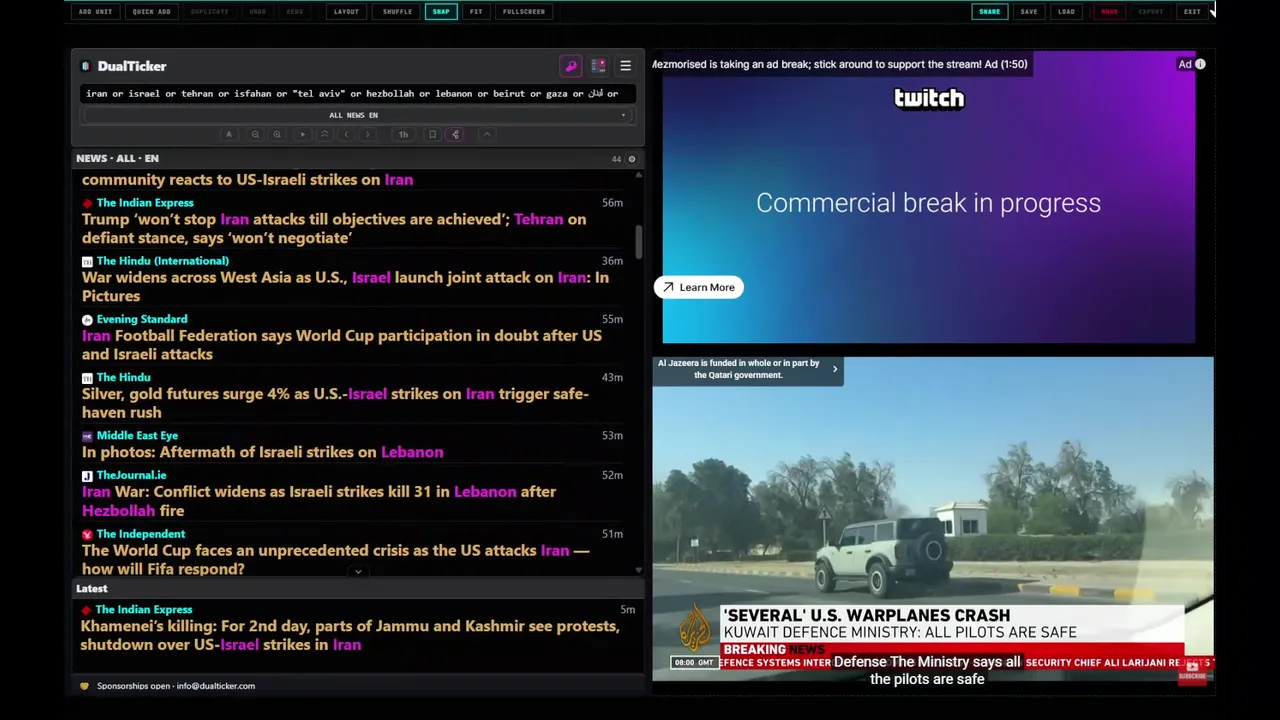Viewport: 1280px width, 720px height.
Task: Click the Al Jazeera live video
Action: (x=933, y=518)
